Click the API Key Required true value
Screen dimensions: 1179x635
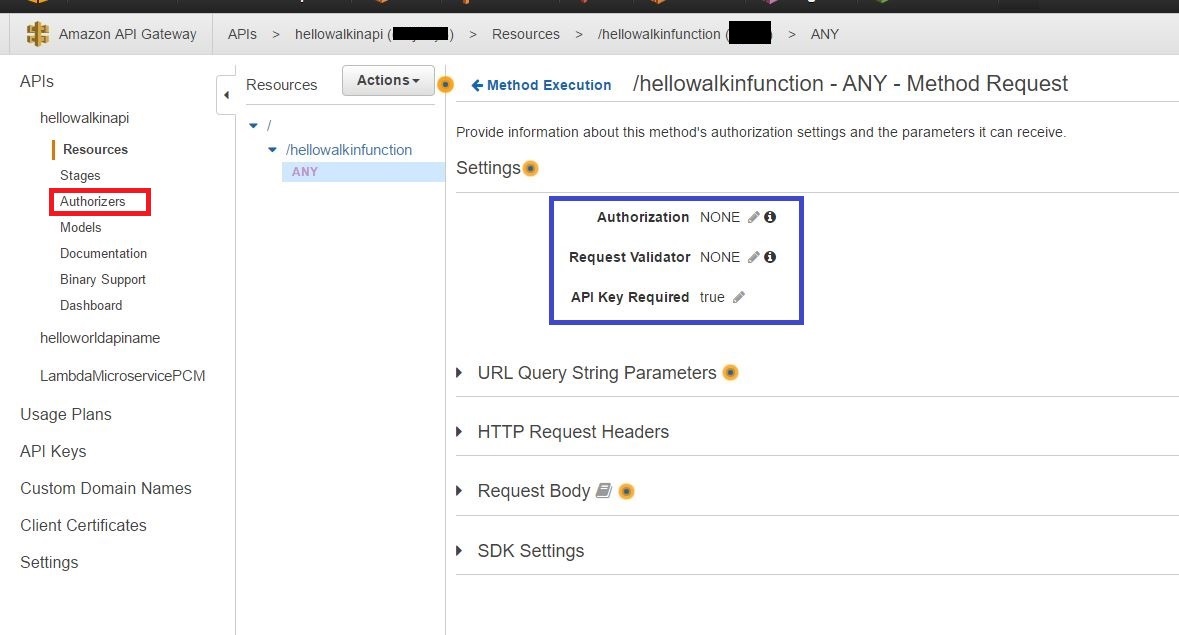712,298
